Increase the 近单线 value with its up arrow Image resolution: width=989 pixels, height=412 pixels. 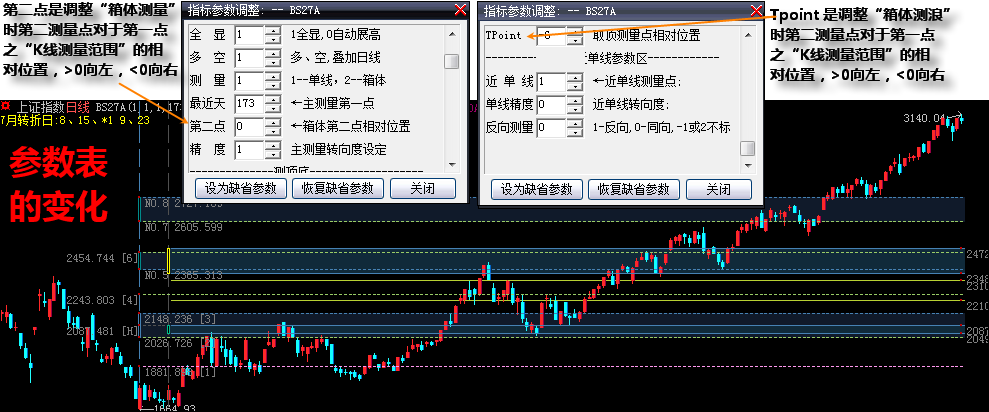click(x=575, y=77)
